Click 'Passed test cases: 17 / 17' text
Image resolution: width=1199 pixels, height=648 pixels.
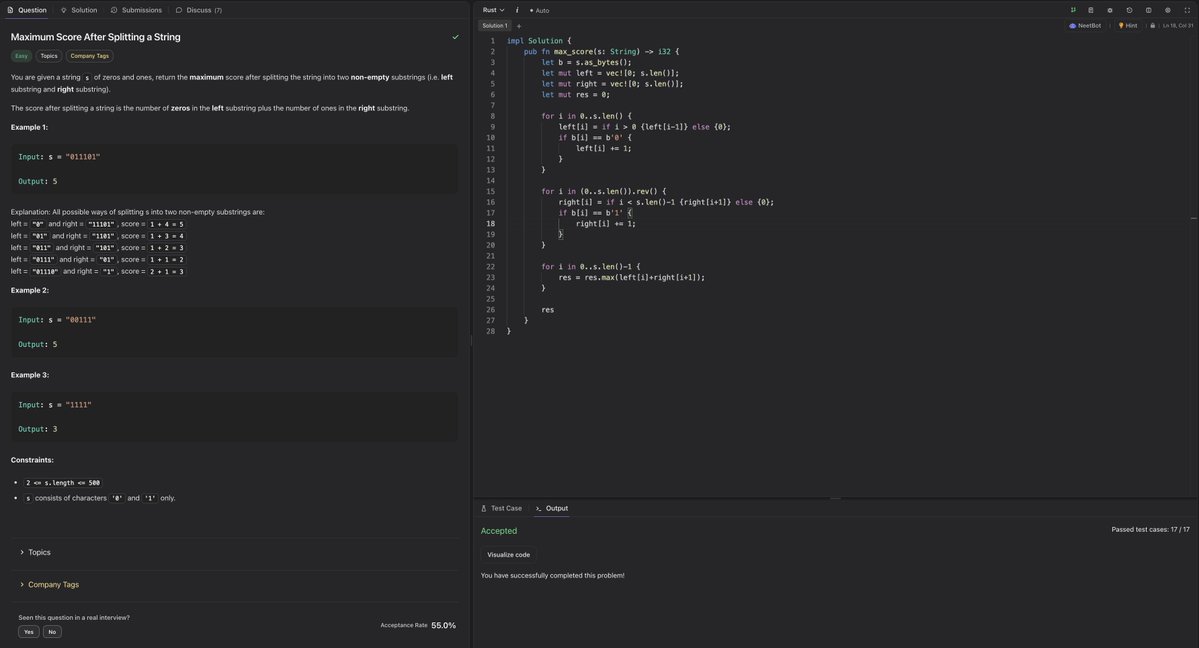(x=1150, y=529)
